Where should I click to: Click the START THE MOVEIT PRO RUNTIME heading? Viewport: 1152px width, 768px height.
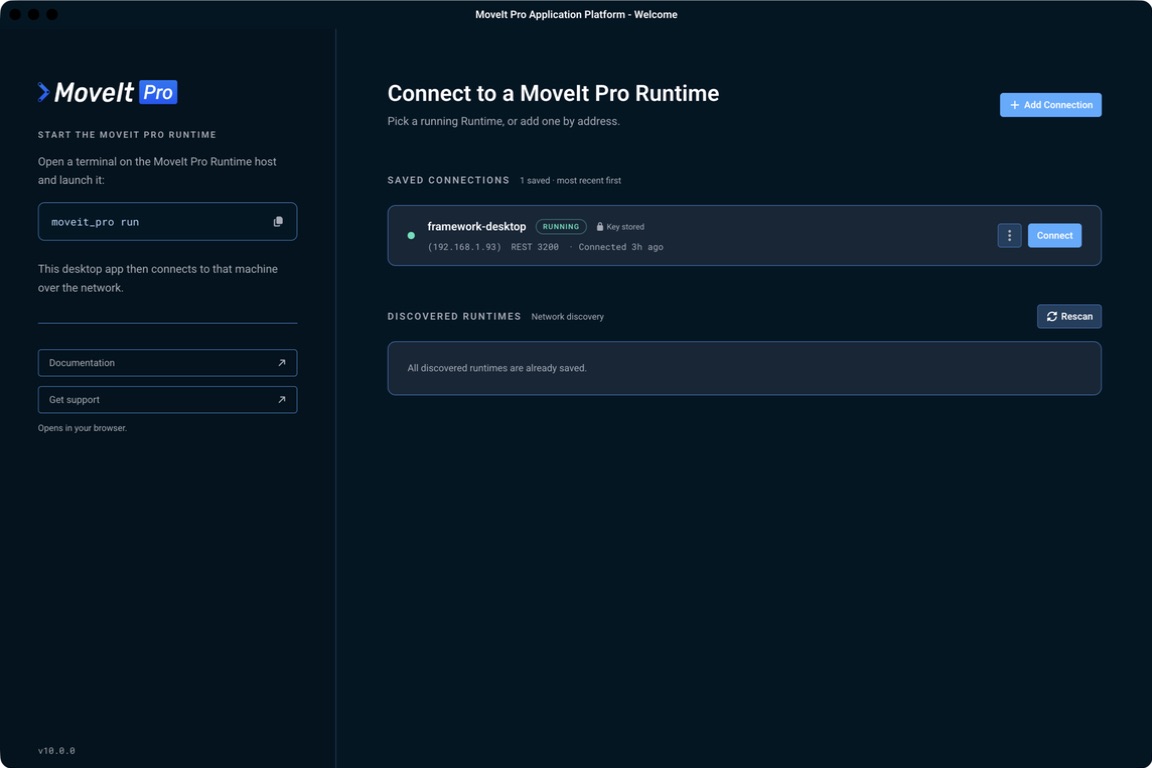(127, 134)
